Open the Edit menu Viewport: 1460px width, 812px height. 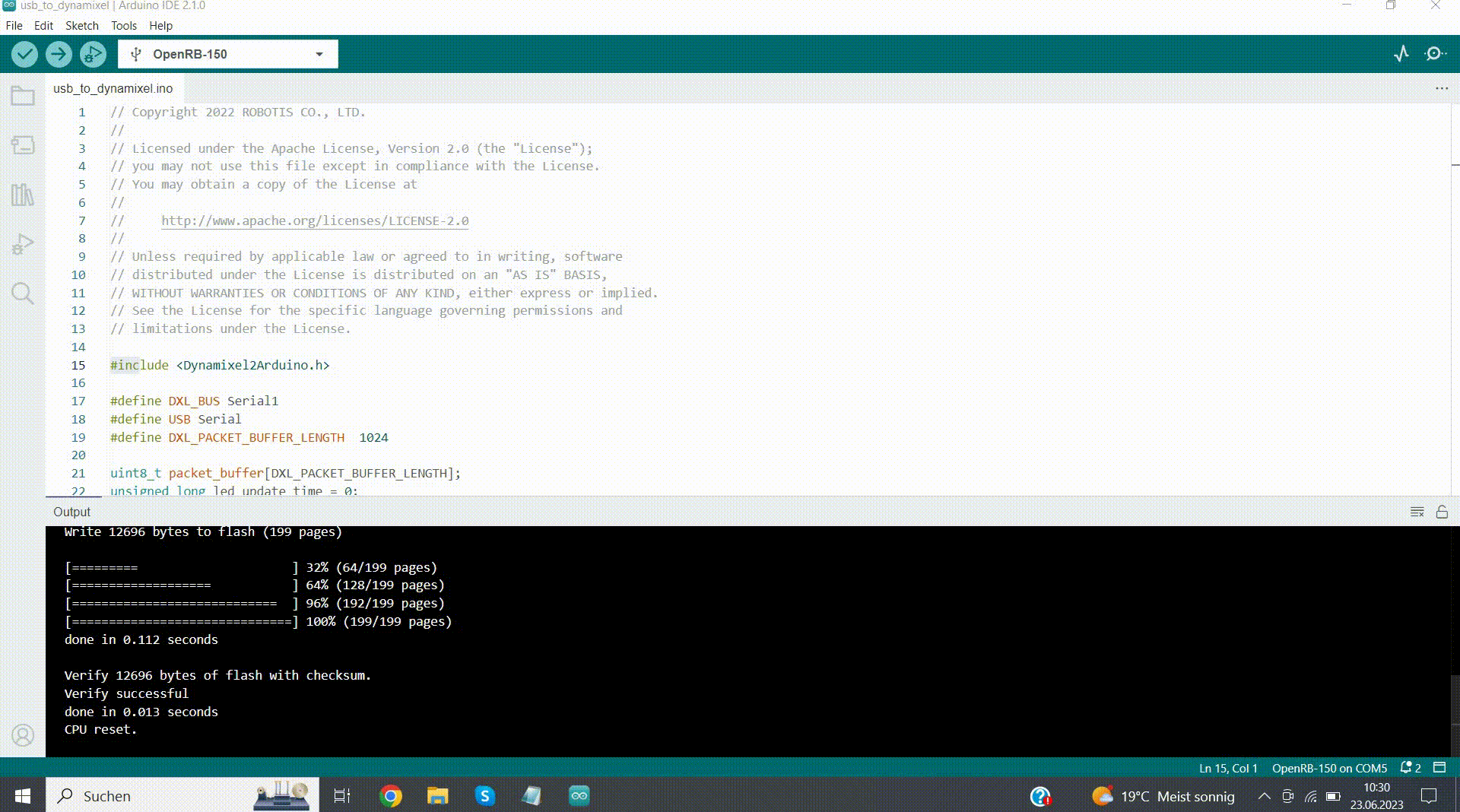(43, 25)
